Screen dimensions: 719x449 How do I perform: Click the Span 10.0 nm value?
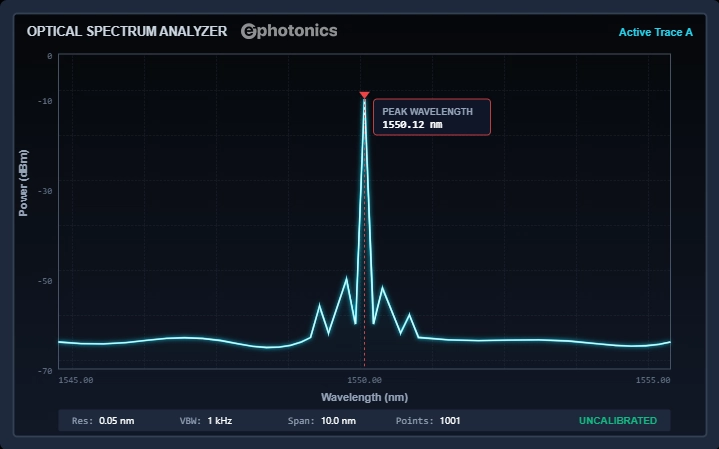321,421
